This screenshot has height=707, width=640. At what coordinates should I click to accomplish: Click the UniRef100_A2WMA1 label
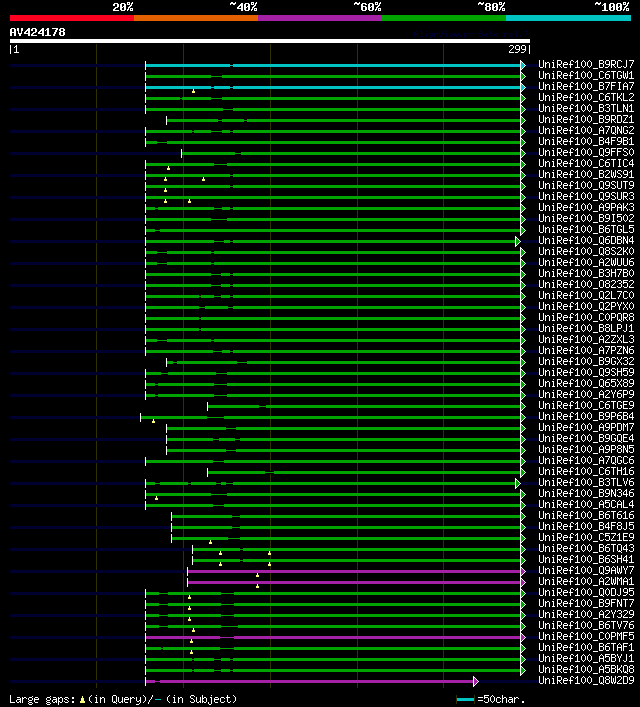click(x=586, y=581)
